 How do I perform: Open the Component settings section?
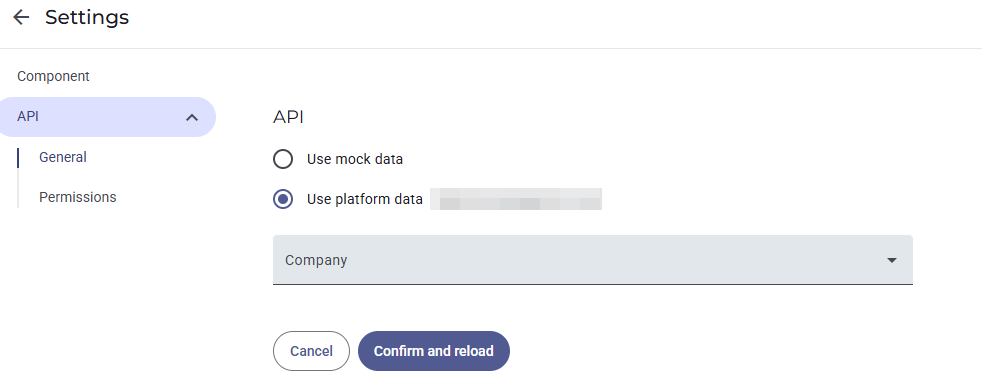click(53, 76)
